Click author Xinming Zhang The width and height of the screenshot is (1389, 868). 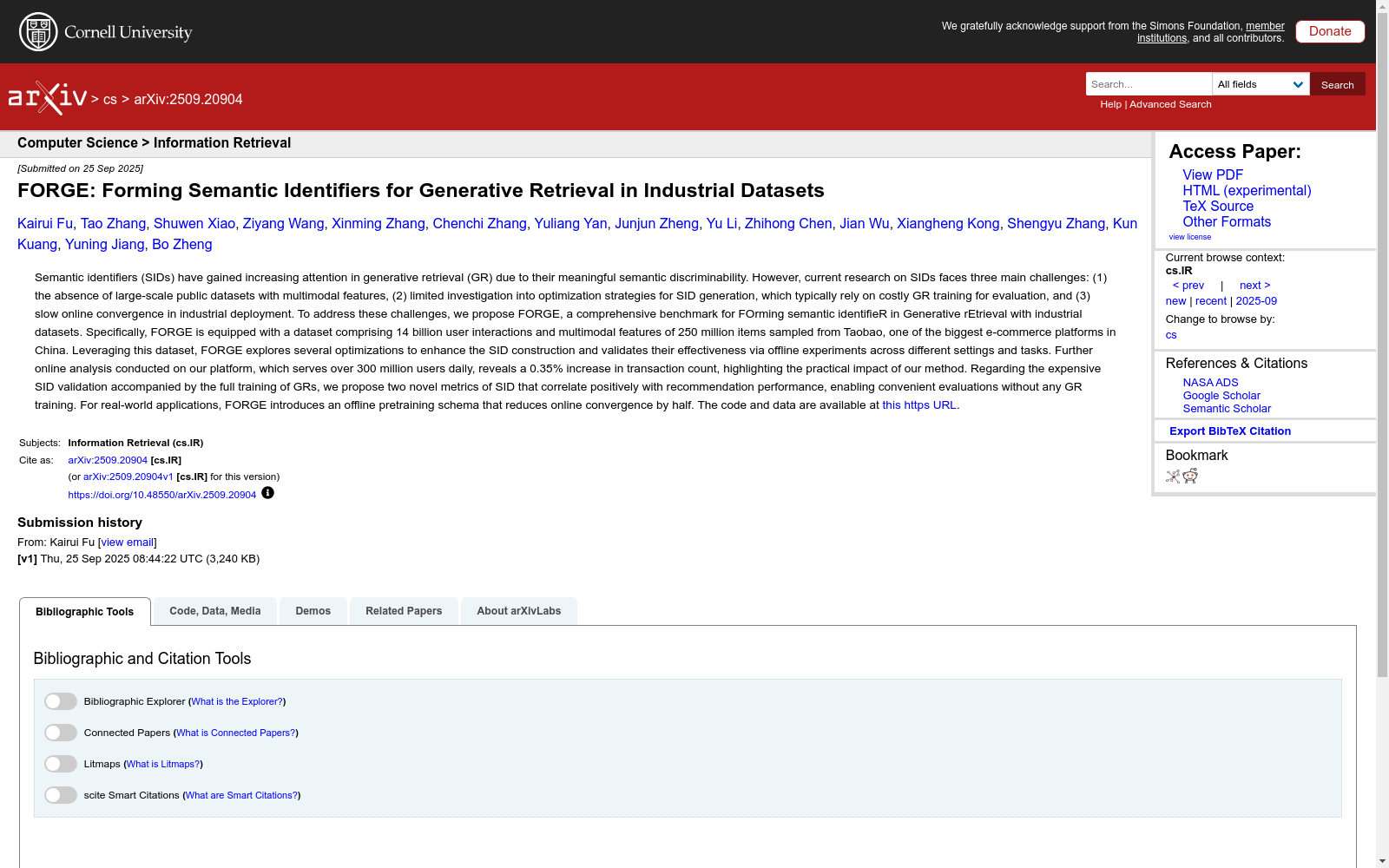point(379,223)
